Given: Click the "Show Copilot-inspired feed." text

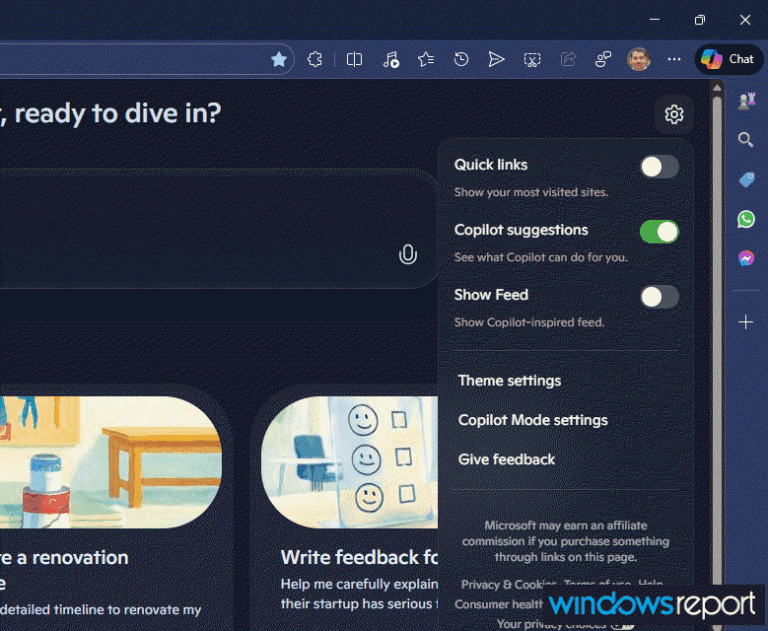Looking at the screenshot, I should coord(529,322).
